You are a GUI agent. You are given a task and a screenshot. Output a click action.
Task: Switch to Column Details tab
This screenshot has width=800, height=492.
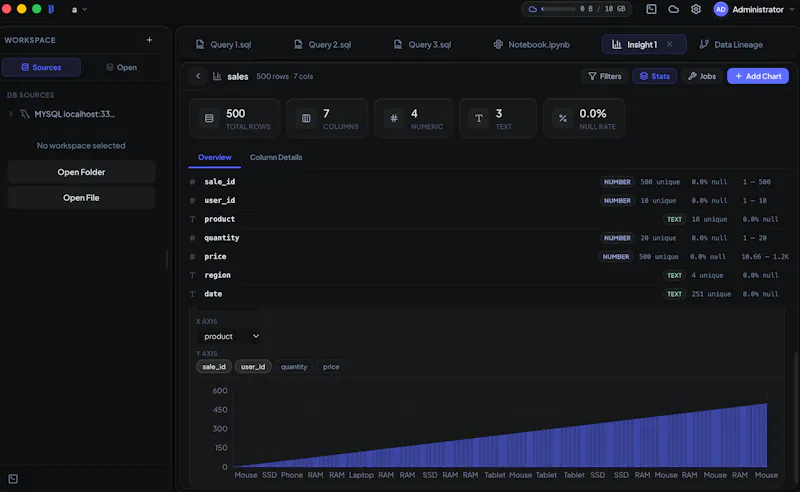(x=276, y=157)
